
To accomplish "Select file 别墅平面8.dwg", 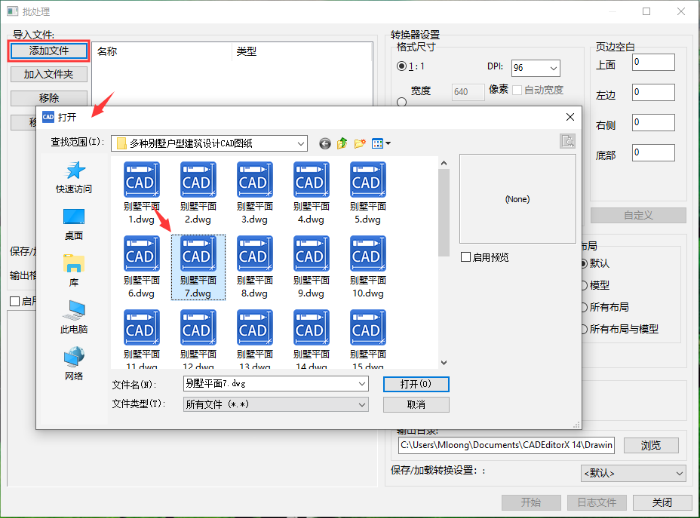I will (254, 267).
